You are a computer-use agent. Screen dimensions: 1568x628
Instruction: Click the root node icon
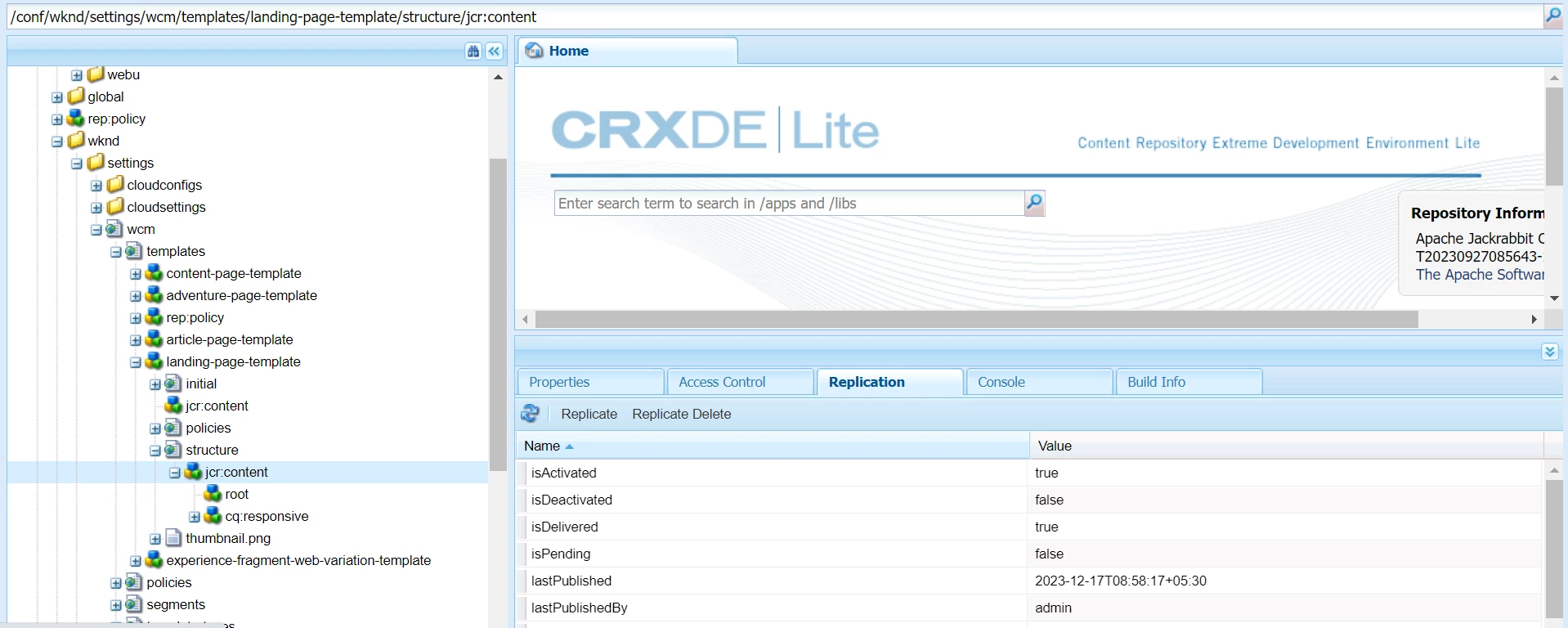(213, 494)
